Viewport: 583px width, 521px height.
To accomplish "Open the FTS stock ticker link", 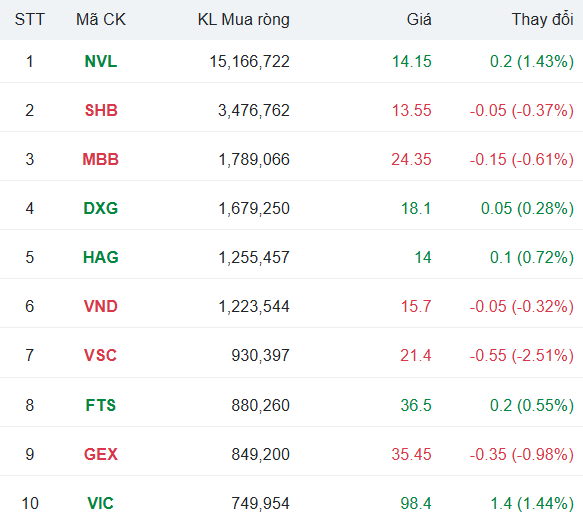I will (101, 405).
